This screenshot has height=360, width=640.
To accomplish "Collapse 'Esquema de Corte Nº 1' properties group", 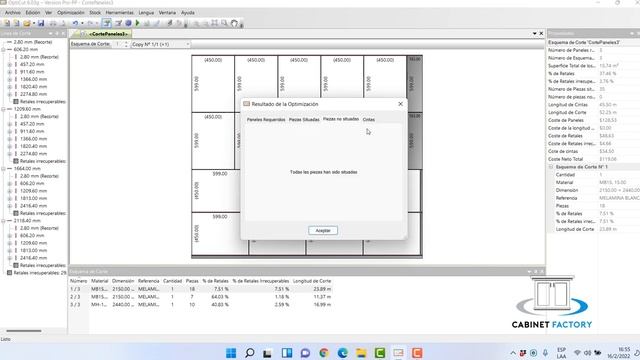I will (551, 167).
